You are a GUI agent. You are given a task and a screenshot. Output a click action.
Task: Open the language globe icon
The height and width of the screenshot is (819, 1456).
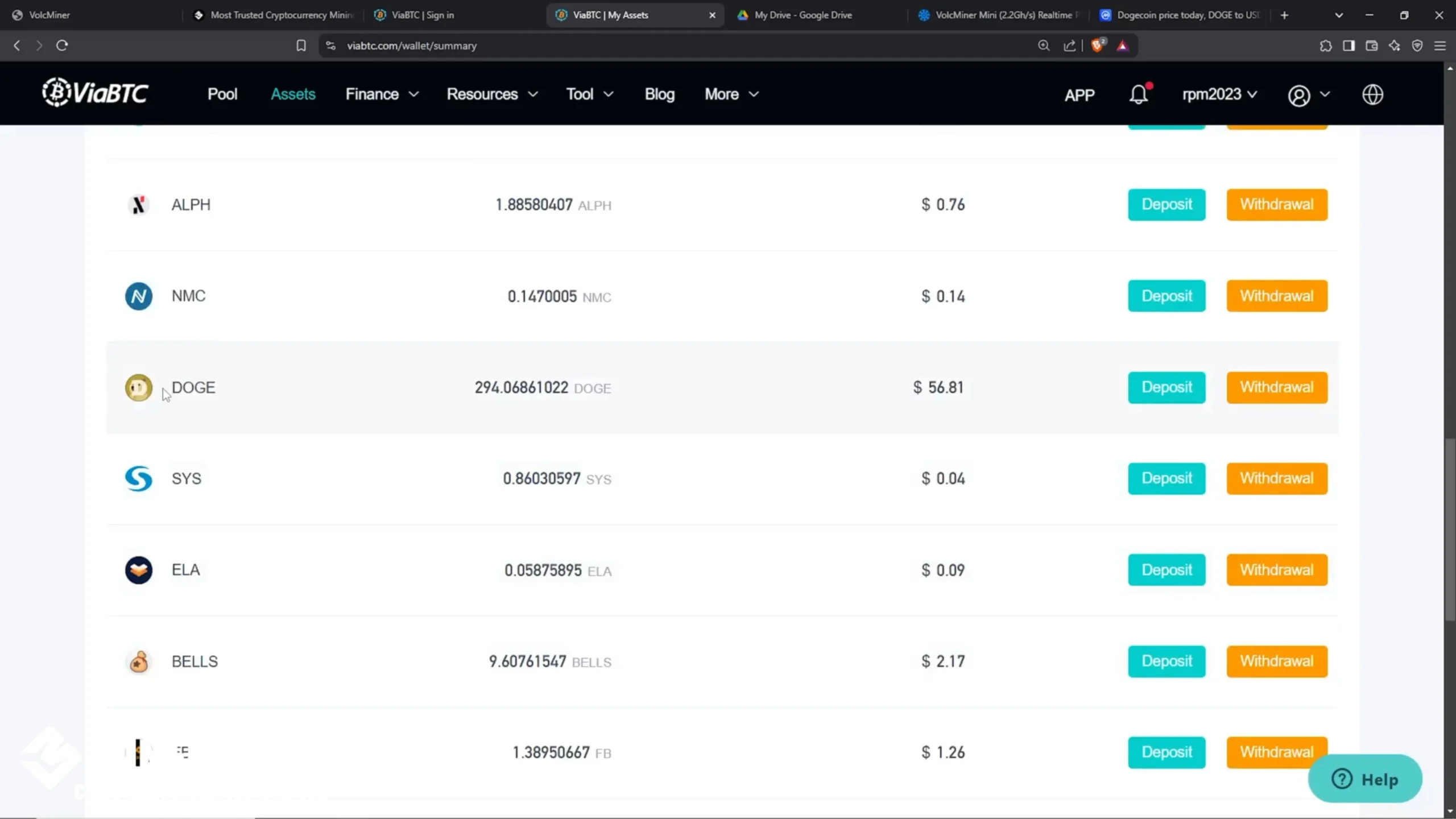coord(1373,94)
